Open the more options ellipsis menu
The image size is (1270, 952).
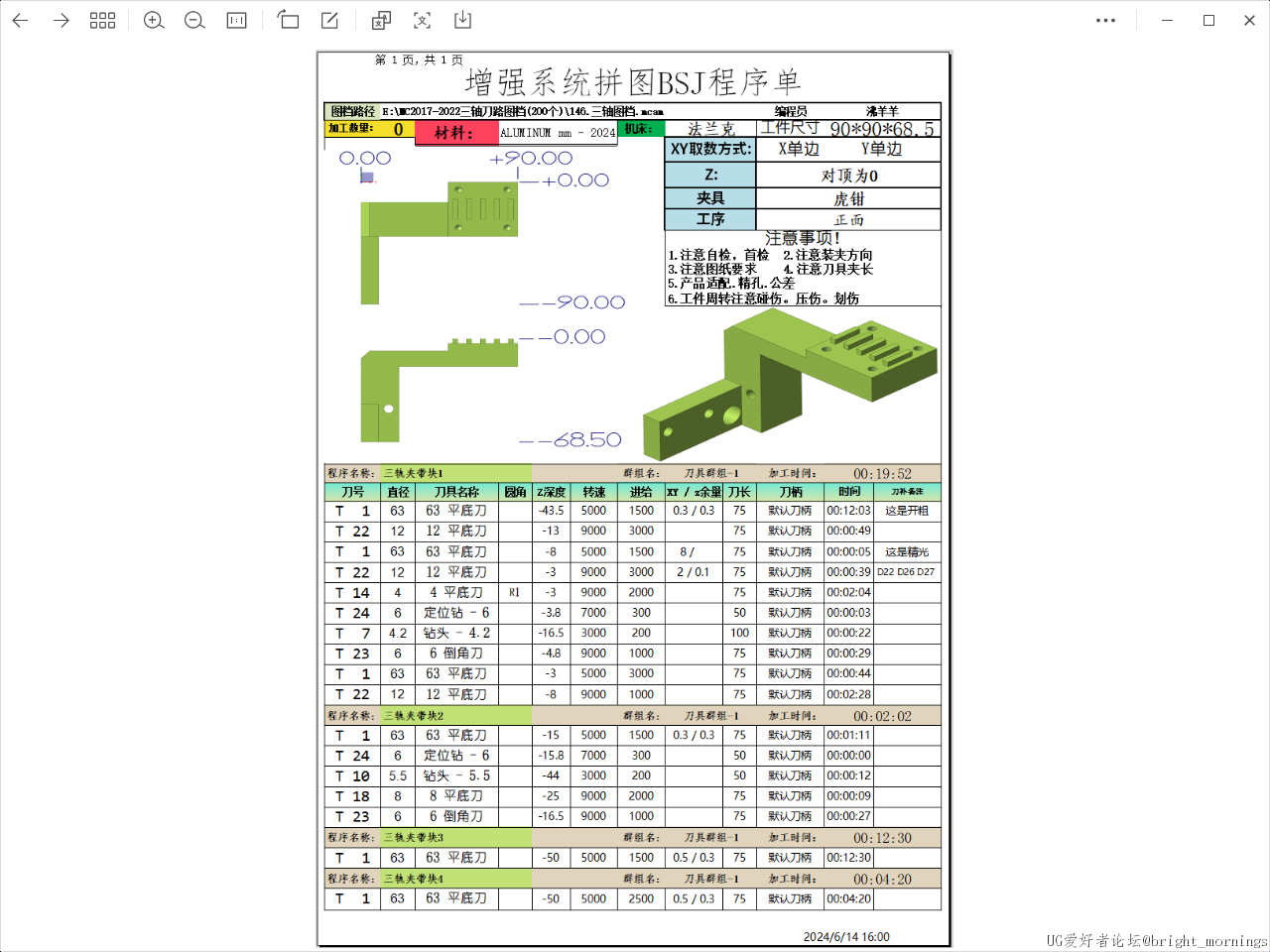[x=1105, y=20]
